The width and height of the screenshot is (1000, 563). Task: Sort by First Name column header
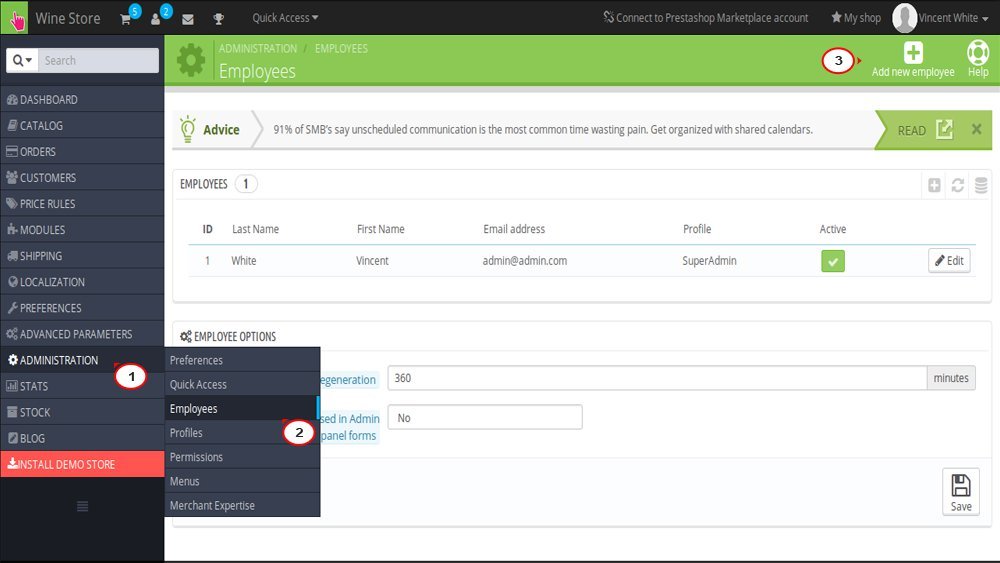point(380,229)
